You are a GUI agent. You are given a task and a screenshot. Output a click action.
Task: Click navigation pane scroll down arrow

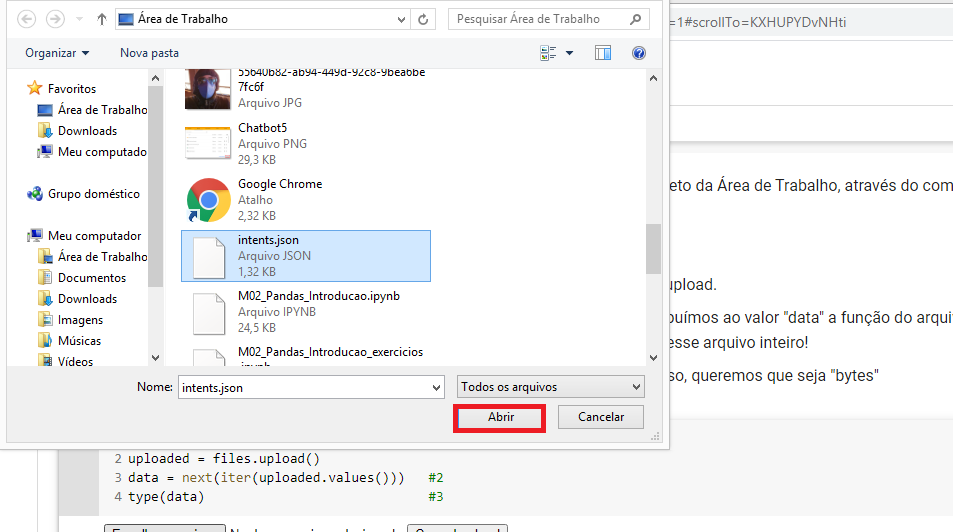[x=156, y=358]
